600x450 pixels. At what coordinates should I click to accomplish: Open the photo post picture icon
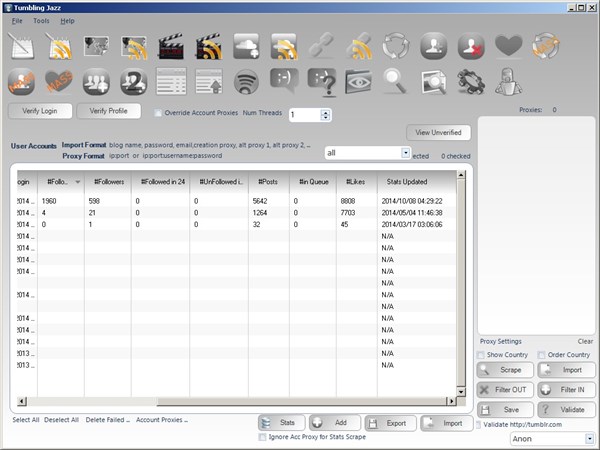click(x=96, y=47)
